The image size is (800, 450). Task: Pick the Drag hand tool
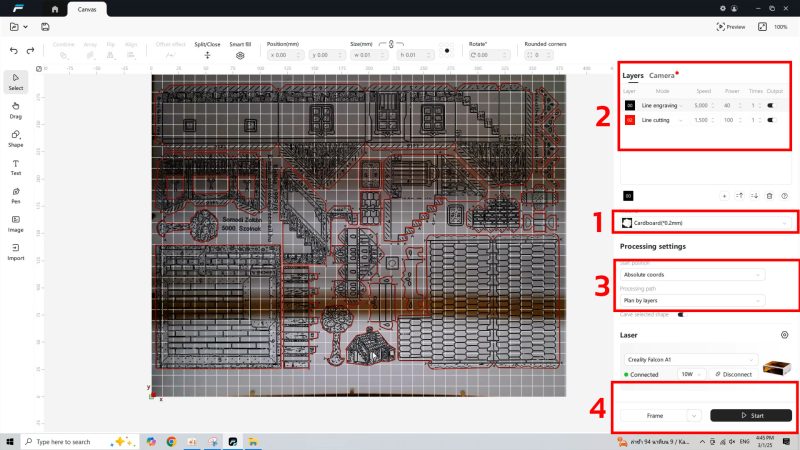pyautogui.click(x=16, y=110)
